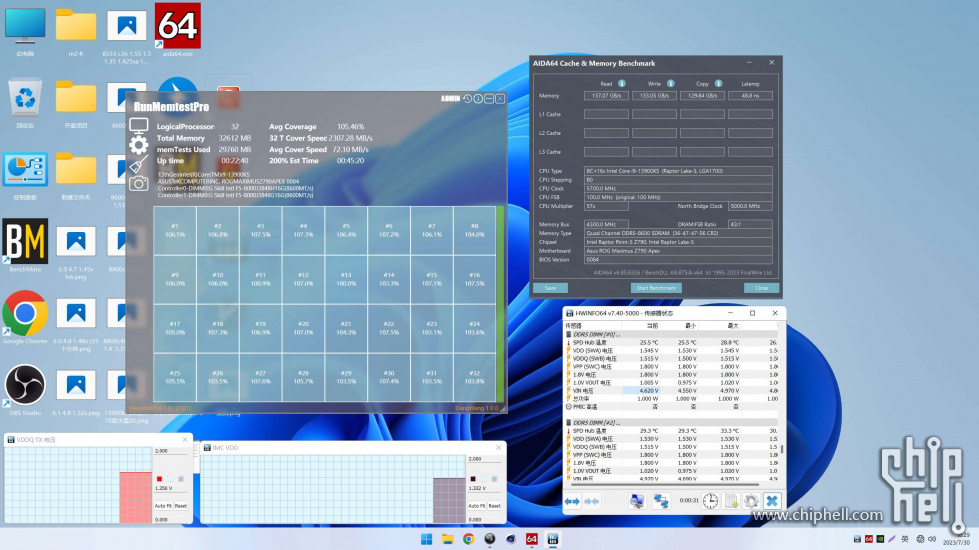Click SPD Hub temperature row of DIMM #0

click(671, 342)
